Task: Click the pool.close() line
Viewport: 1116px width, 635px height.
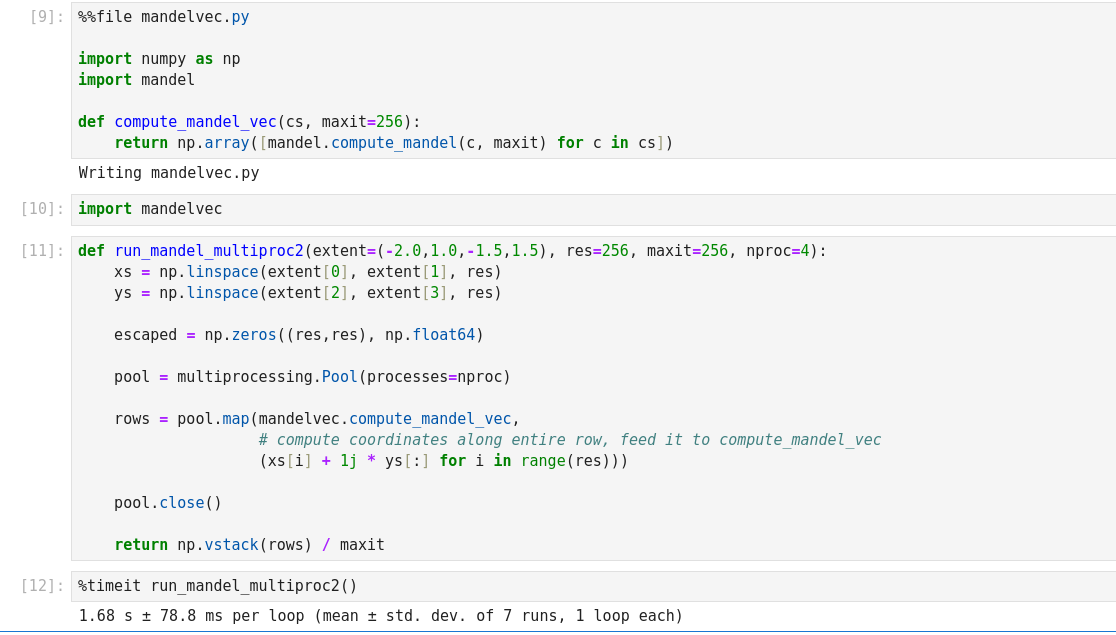Action: click(x=168, y=503)
